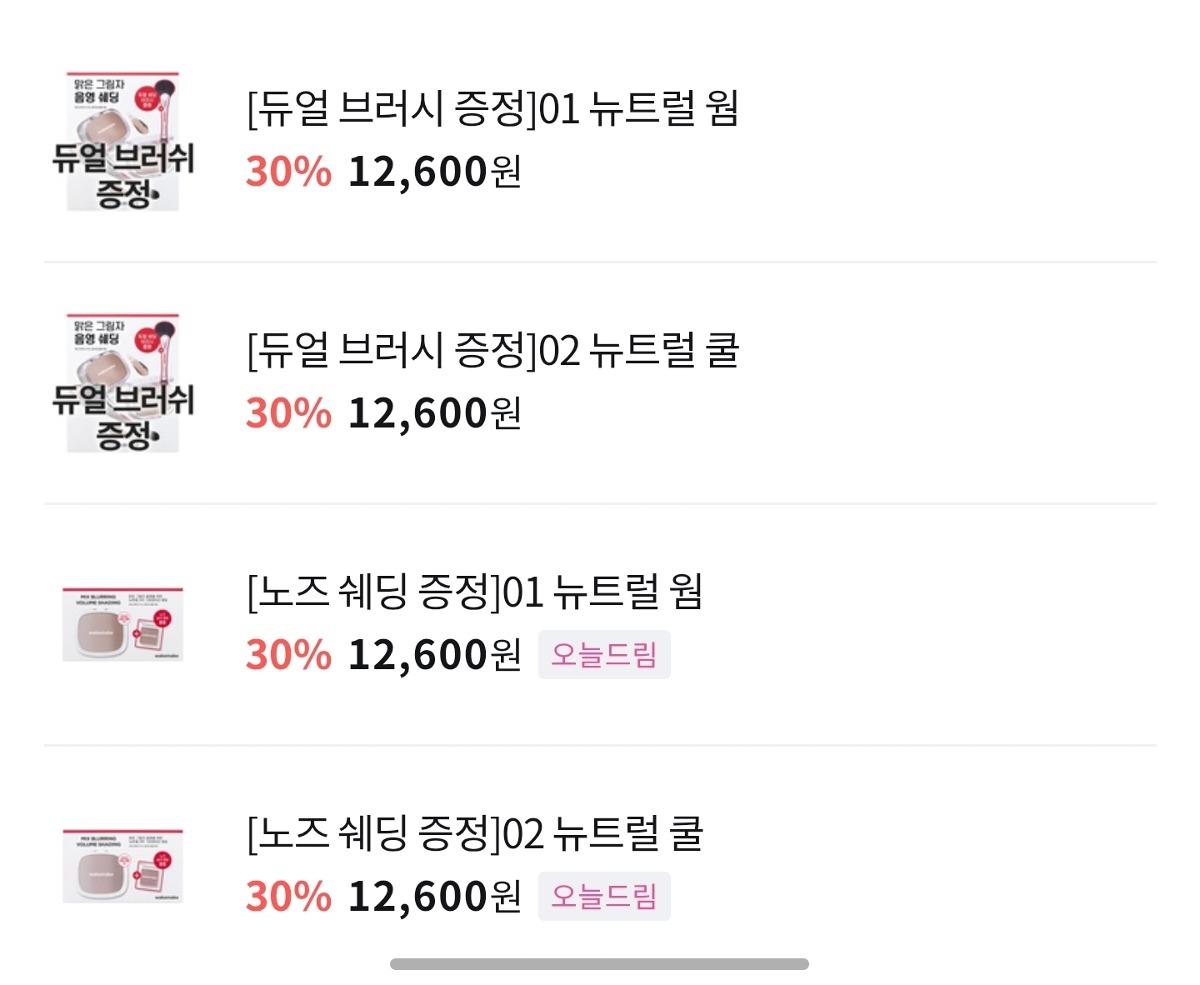Tap the 12,600원 price of dual brush 01
Image resolution: width=1200 pixels, height=985 pixels.
[x=434, y=172]
